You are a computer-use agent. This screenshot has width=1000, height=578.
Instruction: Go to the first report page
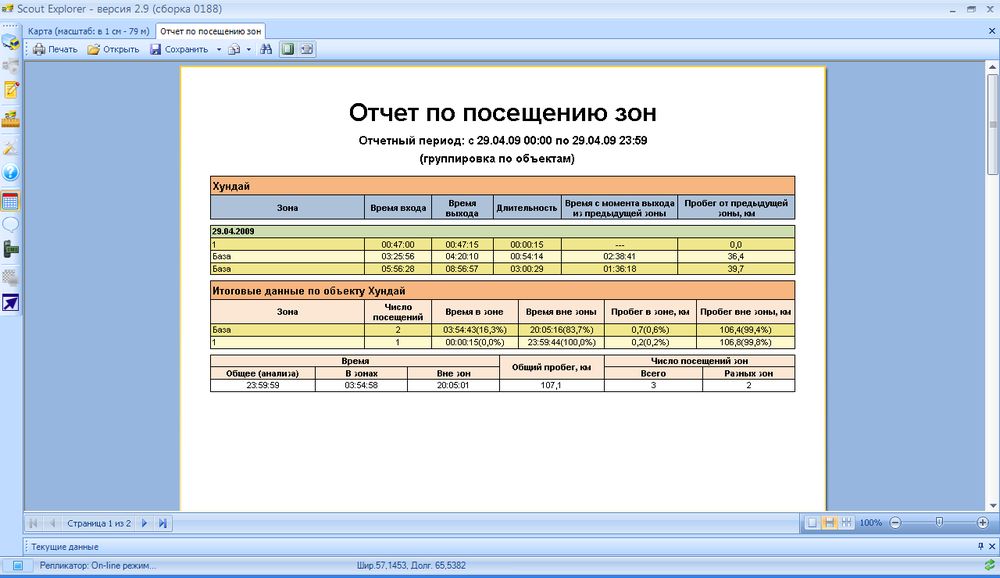[33, 523]
